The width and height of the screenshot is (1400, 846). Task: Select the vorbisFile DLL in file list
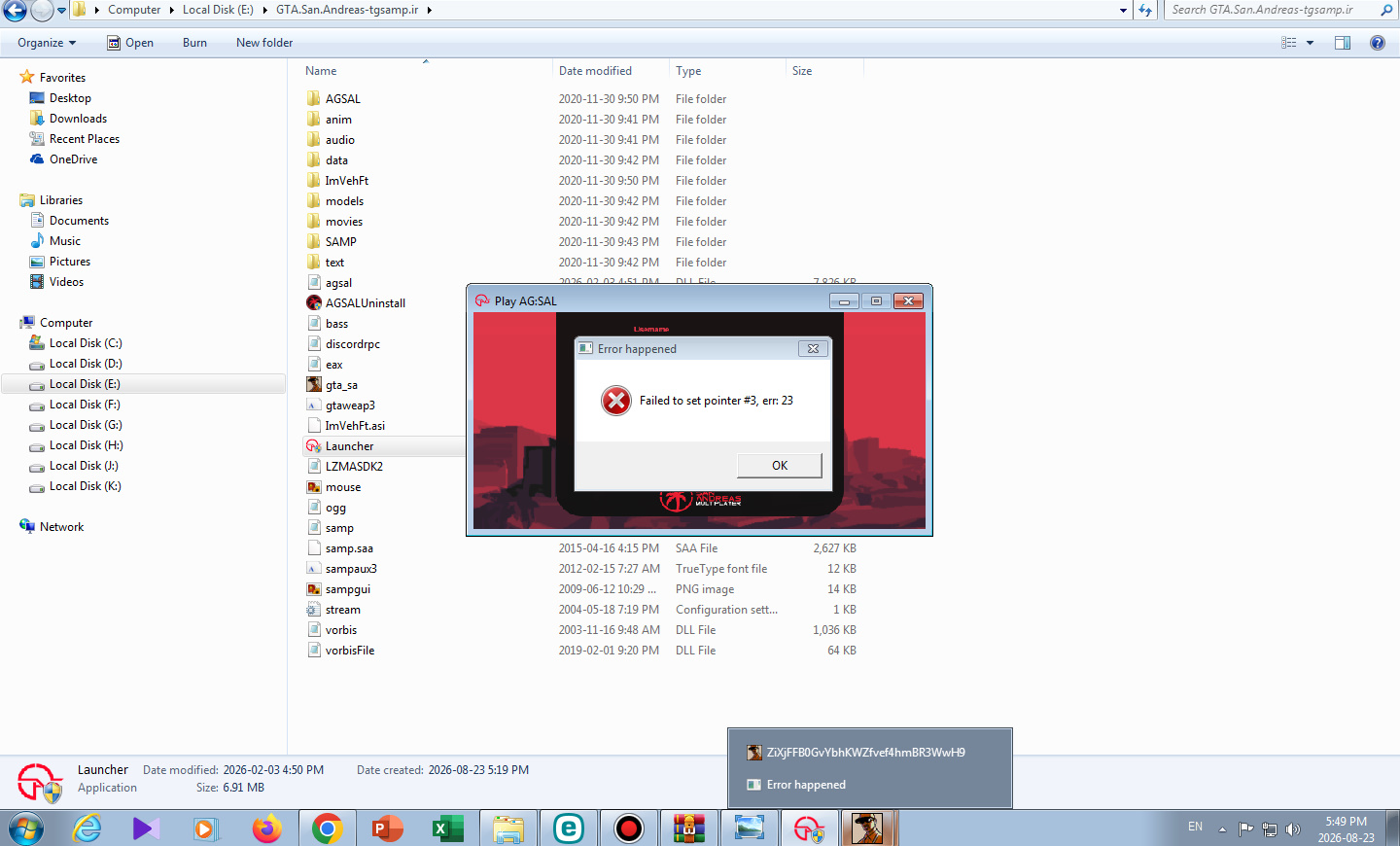583,651
